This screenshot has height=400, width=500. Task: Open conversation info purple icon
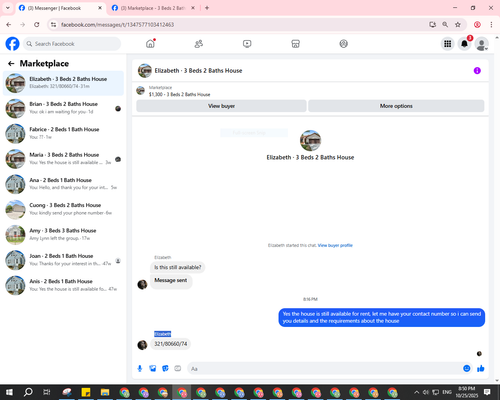coord(477,71)
